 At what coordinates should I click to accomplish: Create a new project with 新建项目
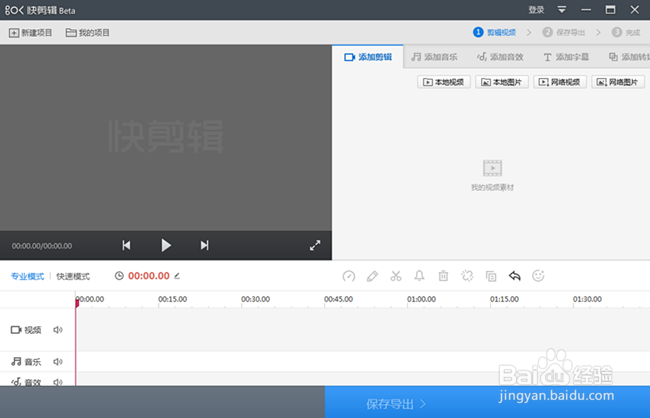(31, 33)
